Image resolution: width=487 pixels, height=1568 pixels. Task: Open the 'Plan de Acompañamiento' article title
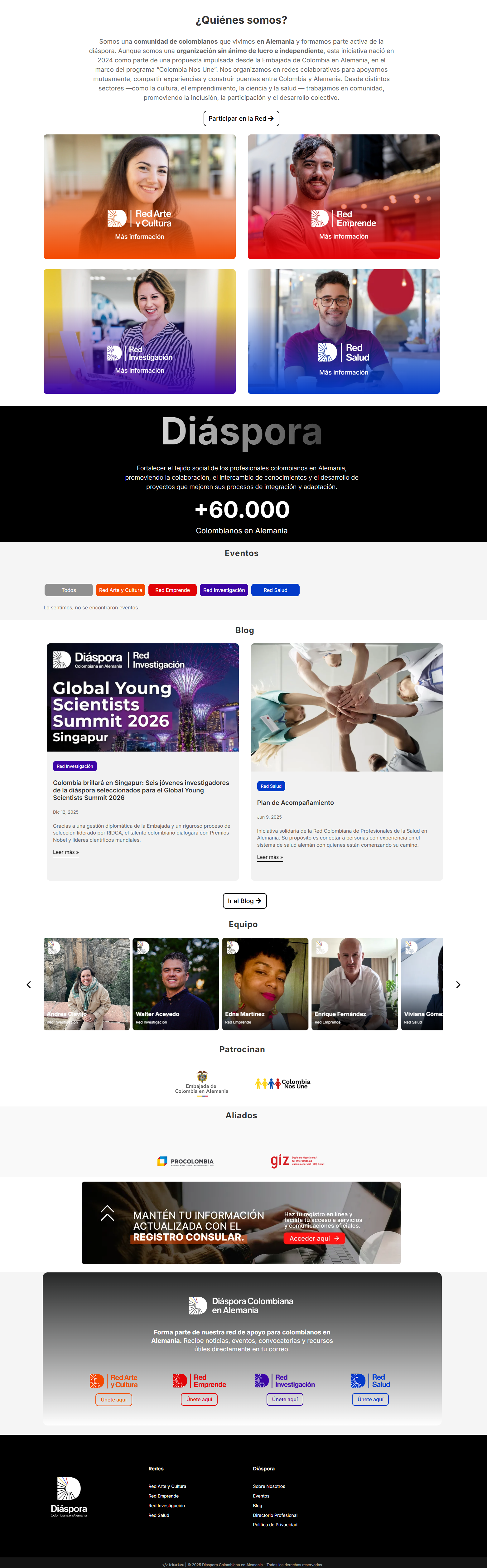295,803
